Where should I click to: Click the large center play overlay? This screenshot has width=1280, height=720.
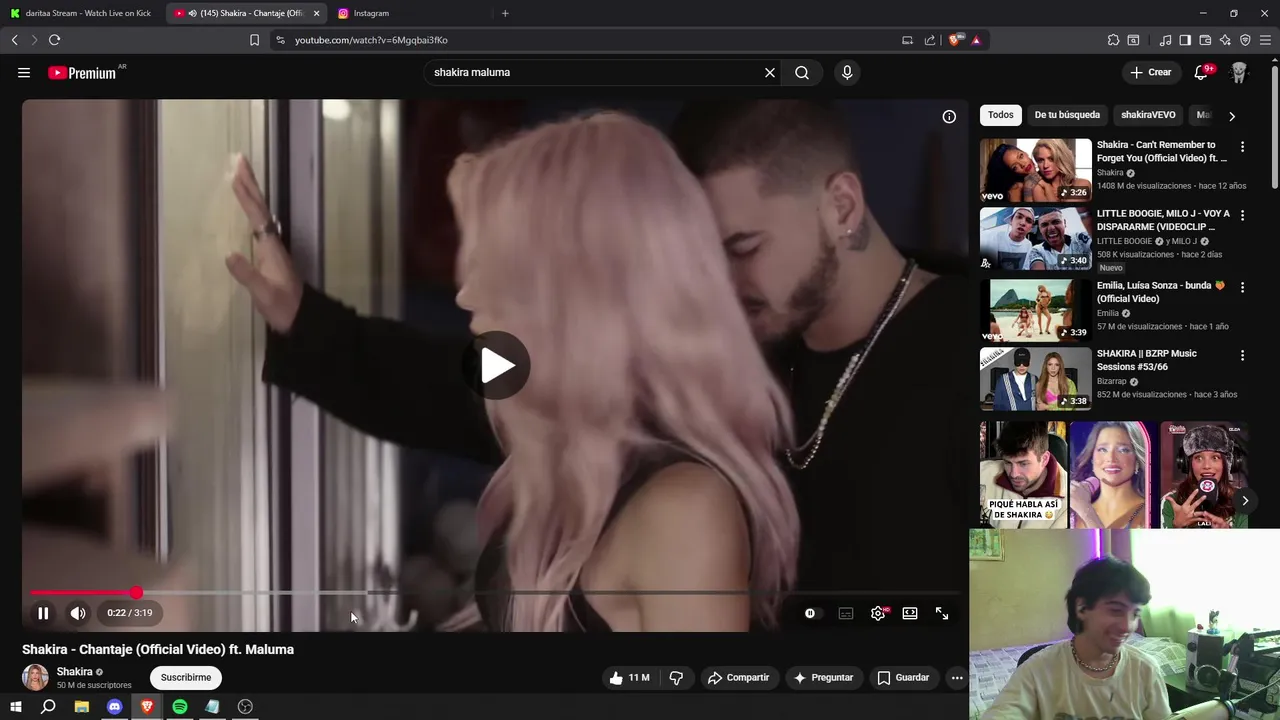(x=496, y=366)
